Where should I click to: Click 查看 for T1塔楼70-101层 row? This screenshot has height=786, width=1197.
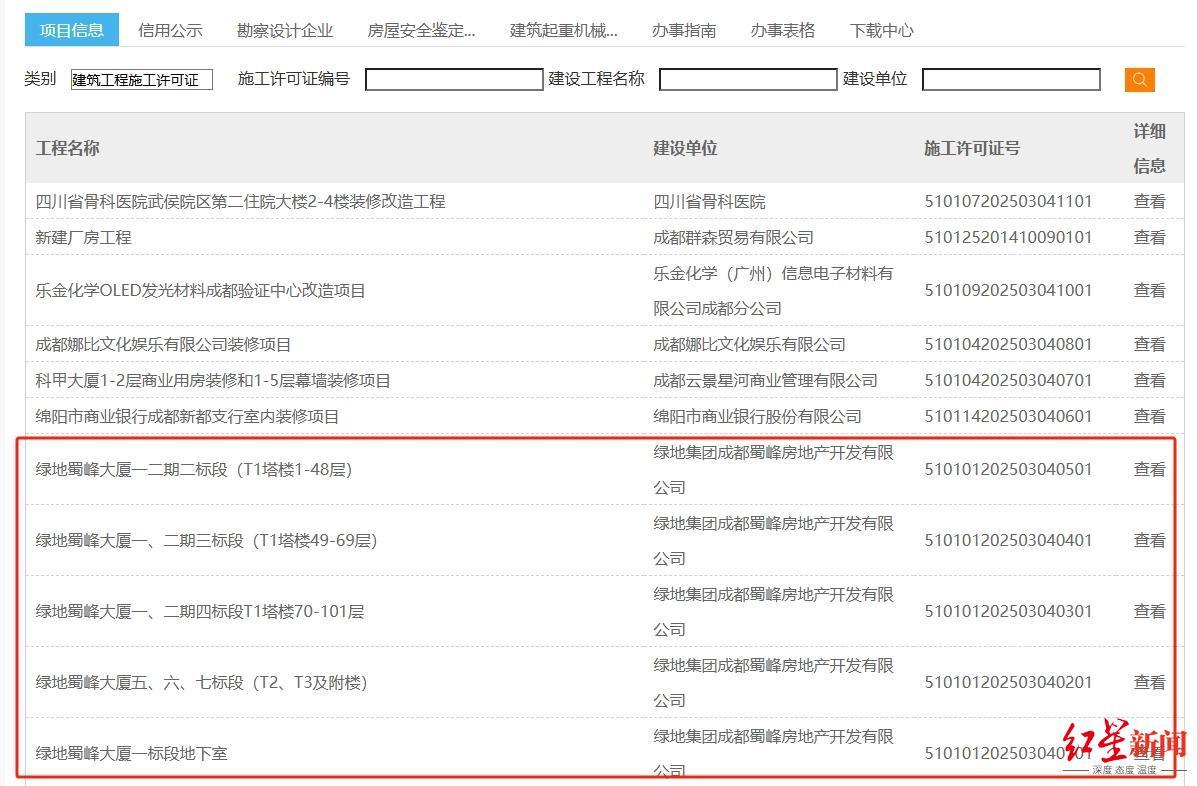[x=1150, y=611]
